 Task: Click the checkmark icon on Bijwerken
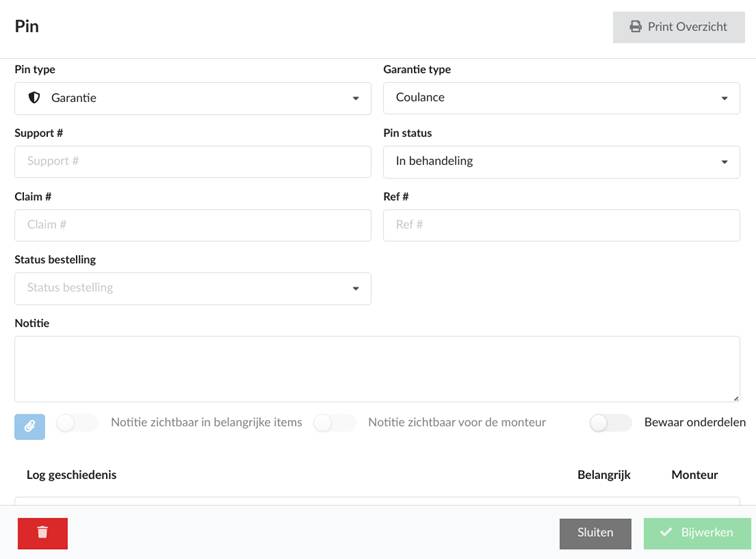(x=665, y=533)
